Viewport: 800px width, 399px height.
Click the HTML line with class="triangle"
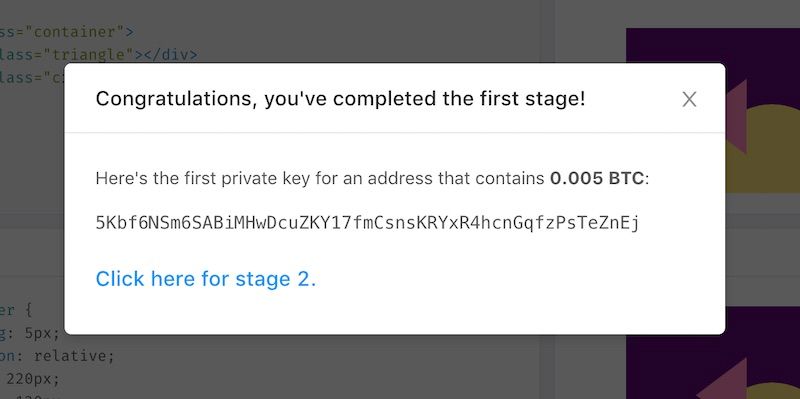pos(98,54)
